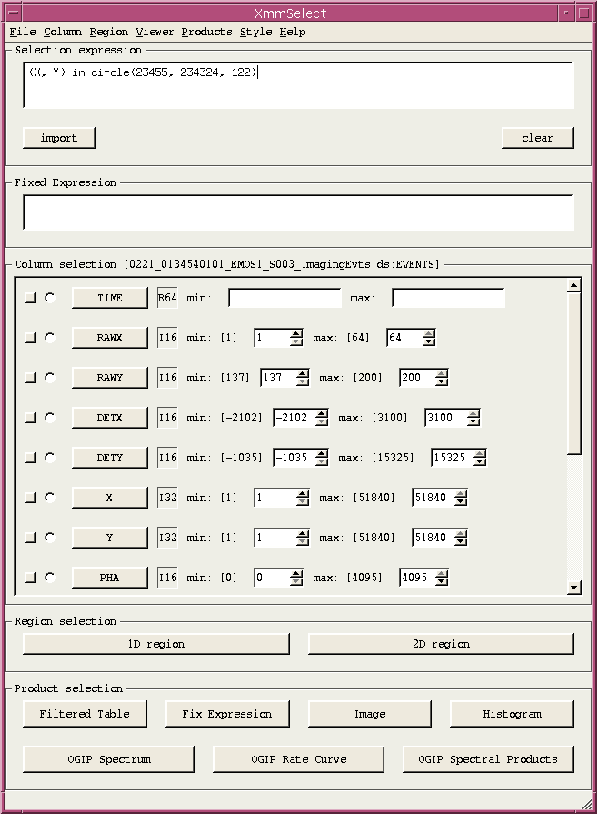
Task: Click the TIME column button
Action: [110, 298]
